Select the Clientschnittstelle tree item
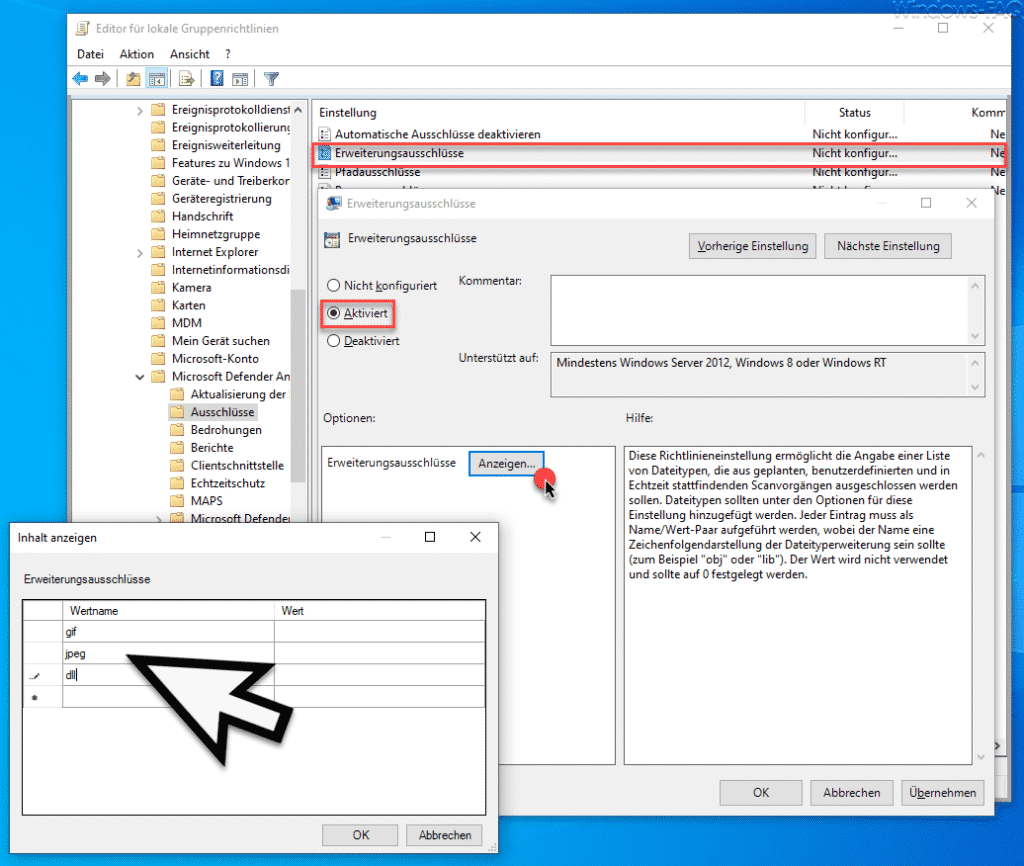Screen dimensions: 1024x866 [x=237, y=466]
